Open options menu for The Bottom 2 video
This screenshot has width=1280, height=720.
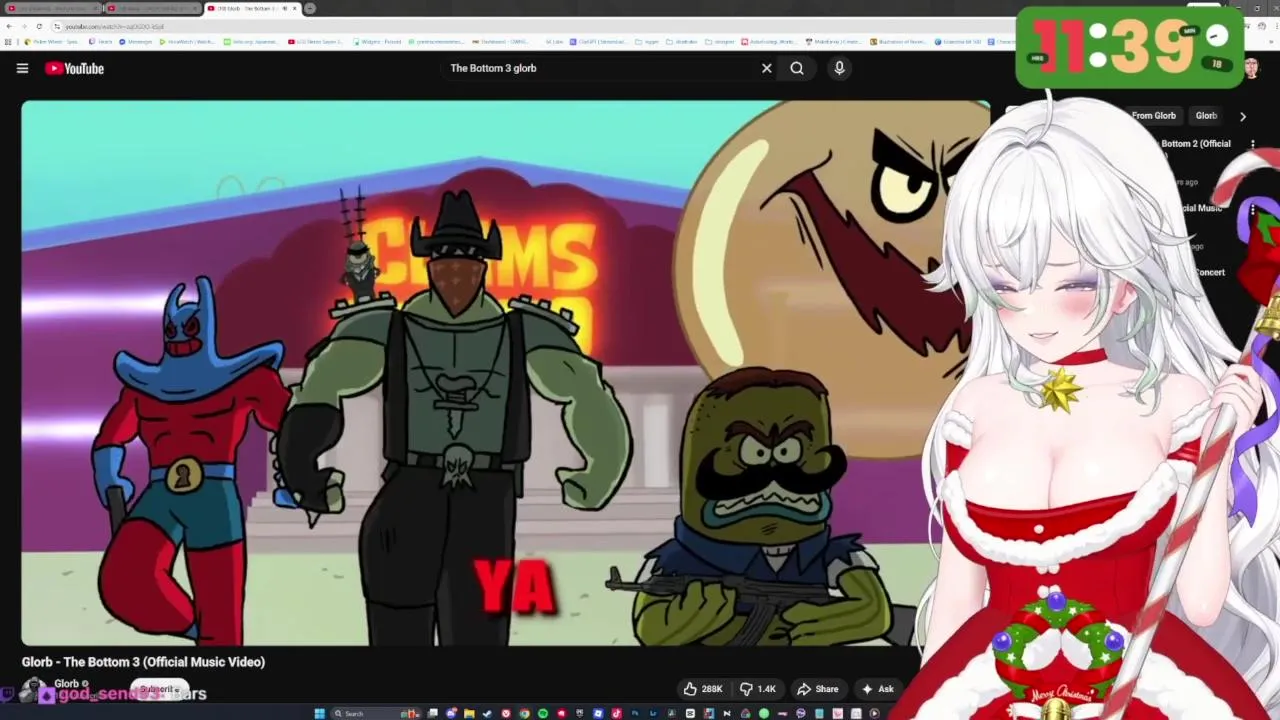[1252, 144]
